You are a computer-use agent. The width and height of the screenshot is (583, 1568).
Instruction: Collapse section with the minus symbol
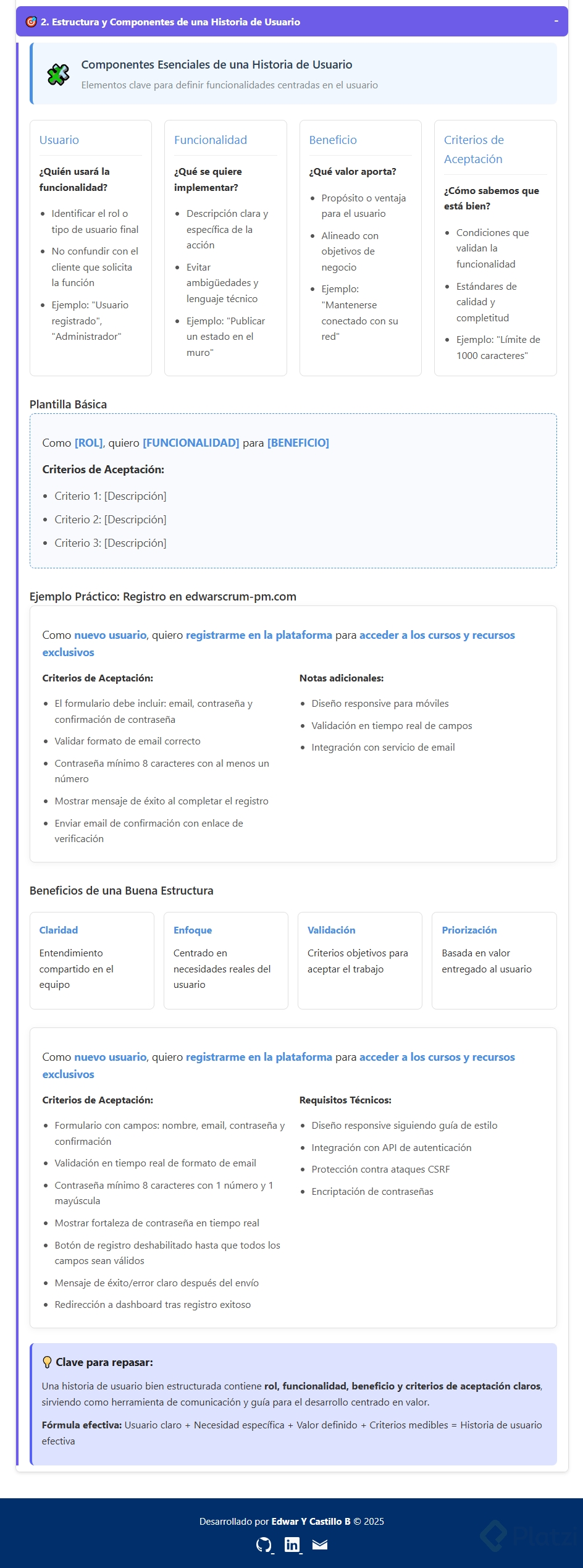point(556,22)
